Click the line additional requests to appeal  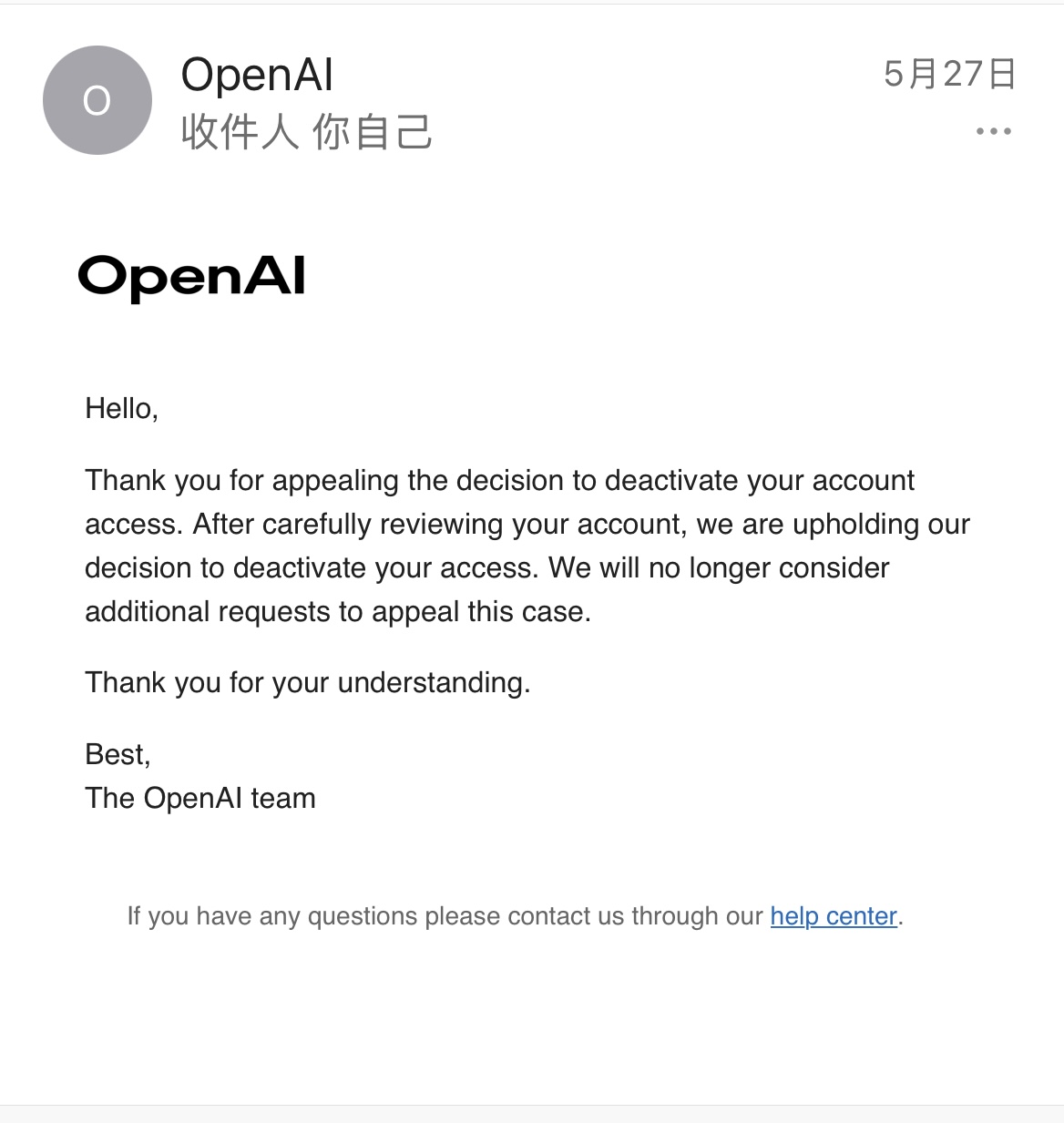(x=338, y=611)
